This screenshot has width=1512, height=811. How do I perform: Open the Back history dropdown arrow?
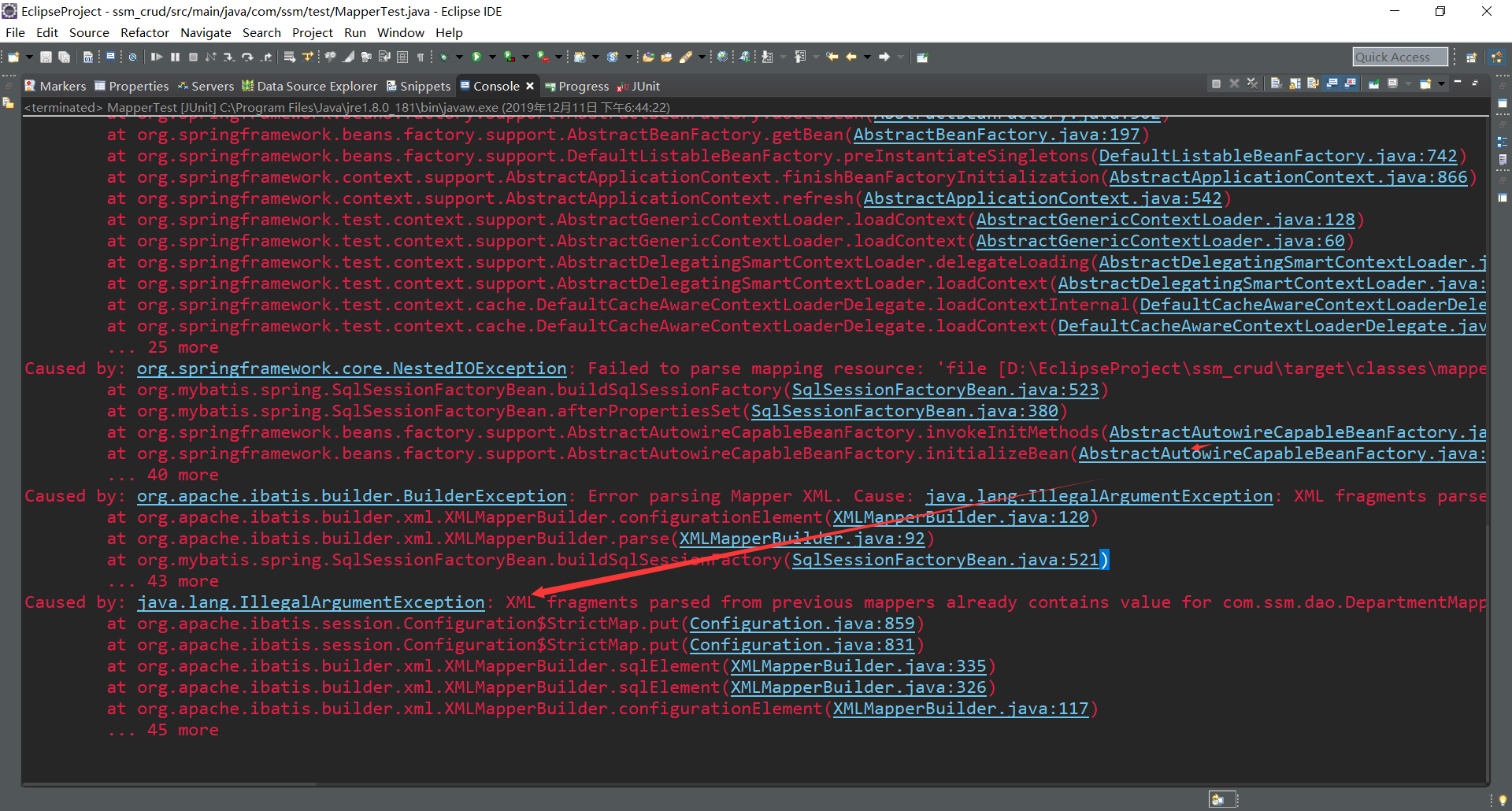coord(867,57)
